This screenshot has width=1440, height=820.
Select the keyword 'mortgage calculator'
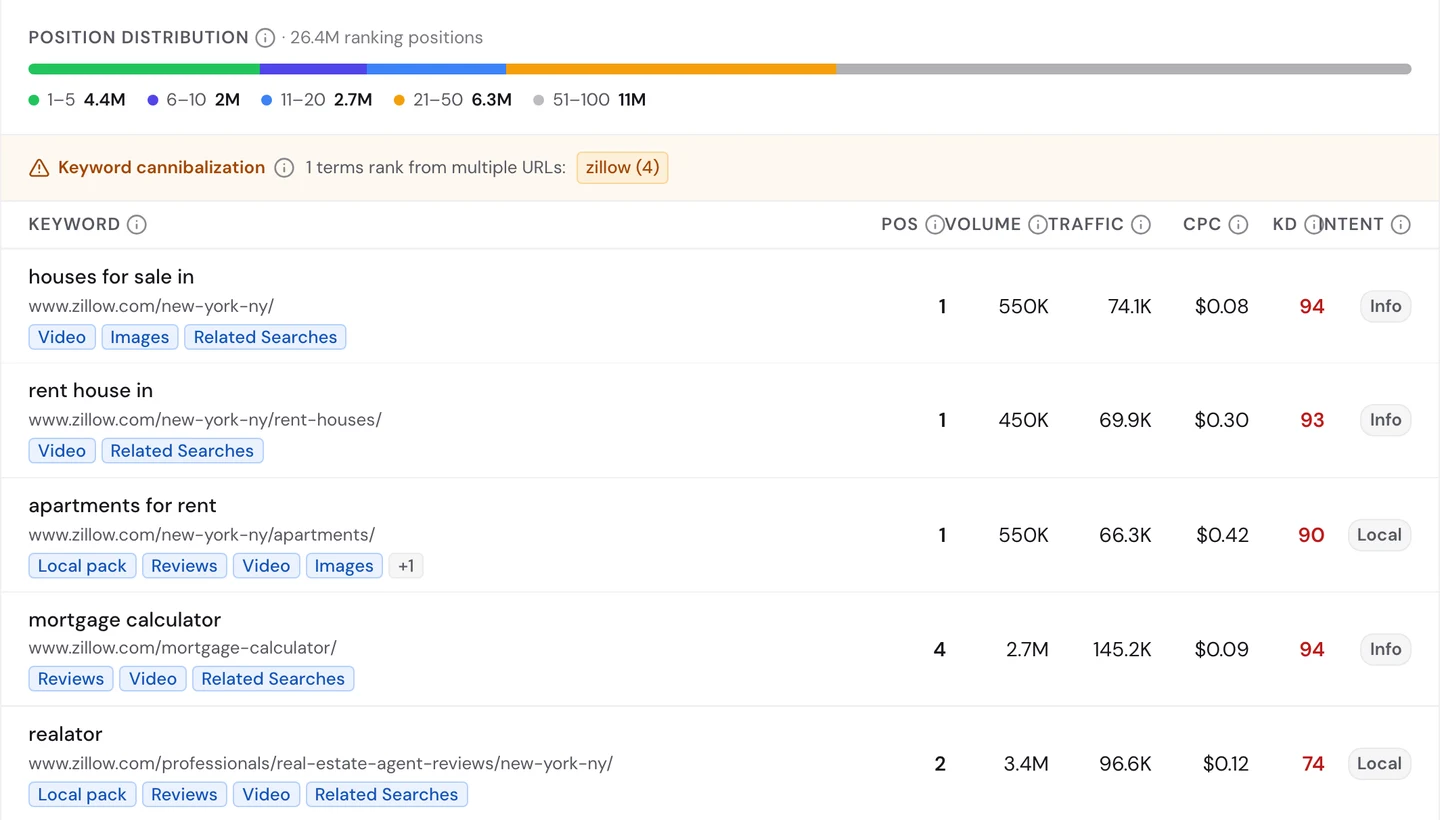click(x=125, y=620)
